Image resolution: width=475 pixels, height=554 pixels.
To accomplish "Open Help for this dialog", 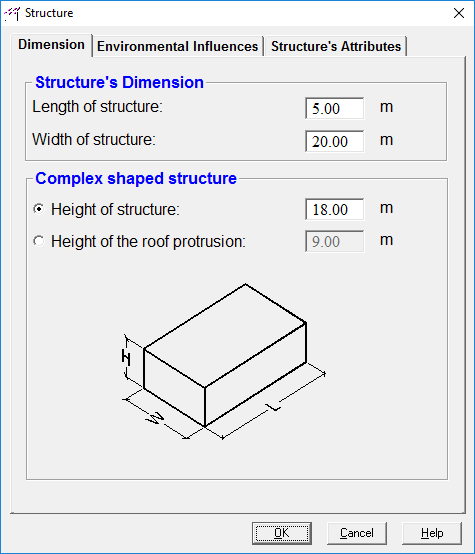I will (x=432, y=533).
